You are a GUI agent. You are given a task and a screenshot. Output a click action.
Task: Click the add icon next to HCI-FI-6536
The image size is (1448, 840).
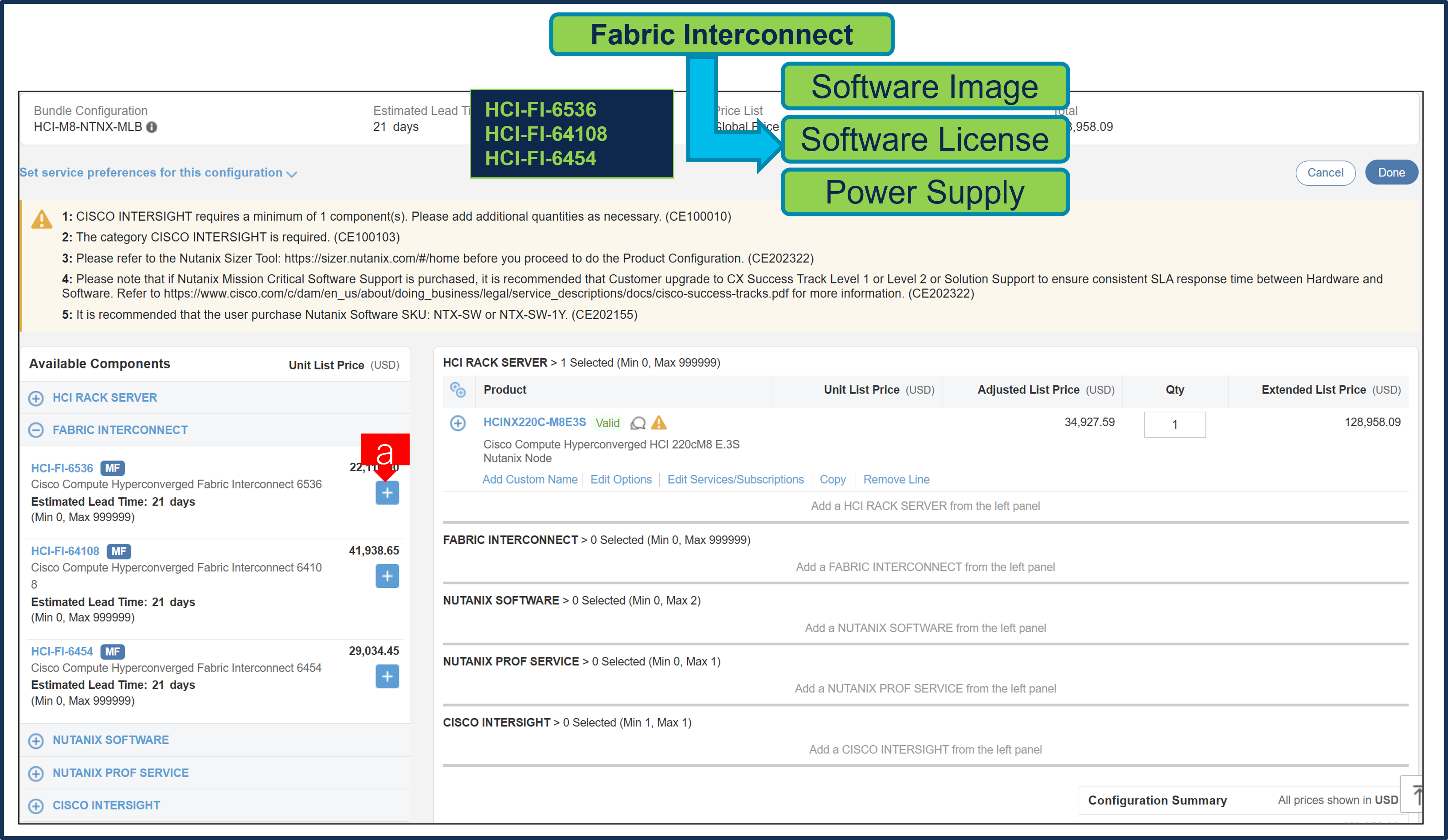pos(387,492)
